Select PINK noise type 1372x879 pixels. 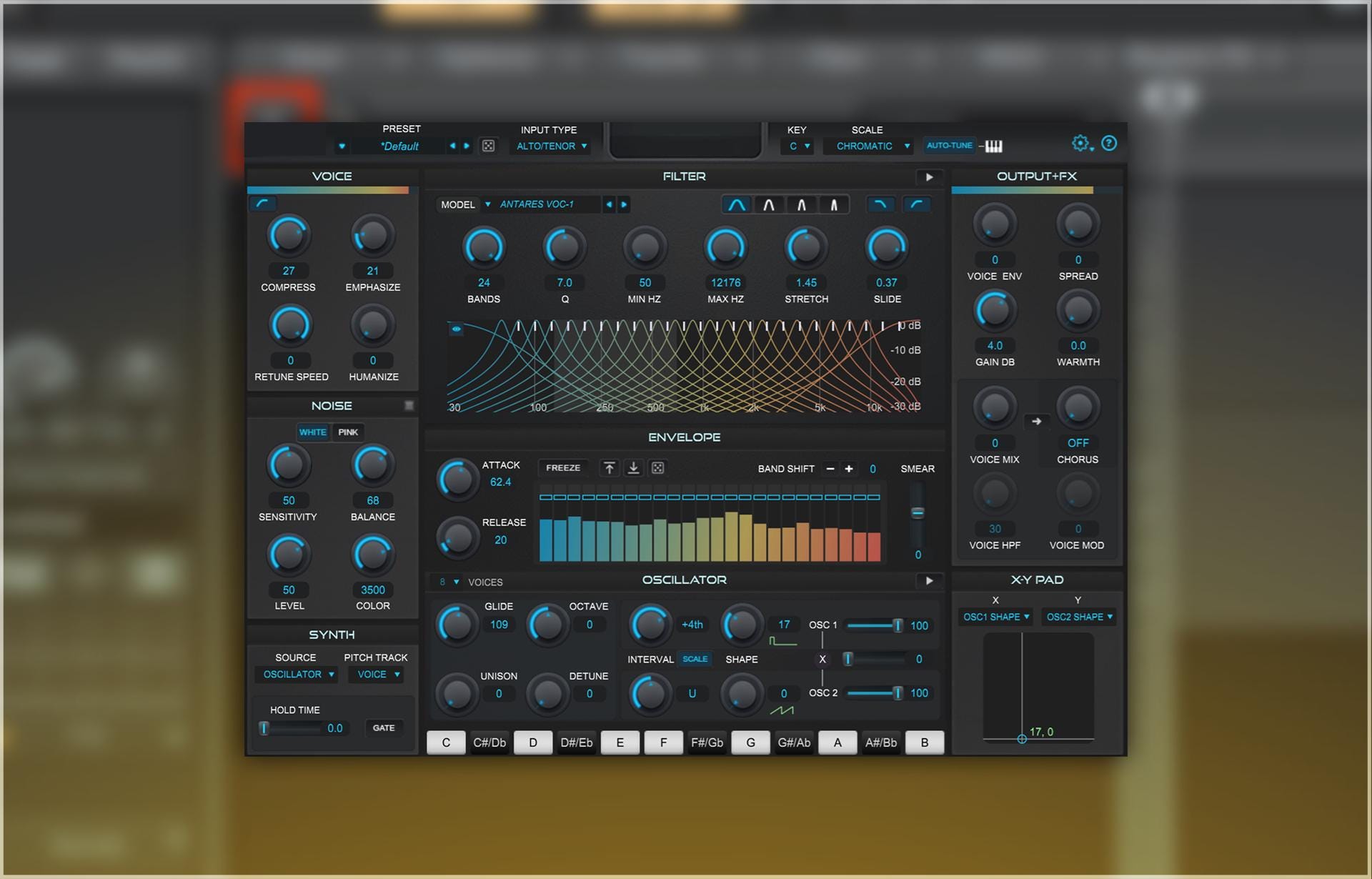[x=348, y=432]
